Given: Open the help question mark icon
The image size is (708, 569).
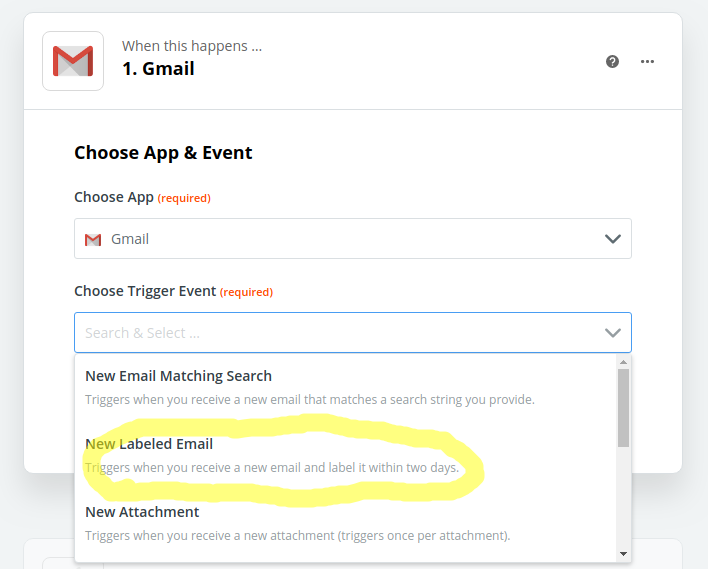Looking at the screenshot, I should [x=612, y=61].
